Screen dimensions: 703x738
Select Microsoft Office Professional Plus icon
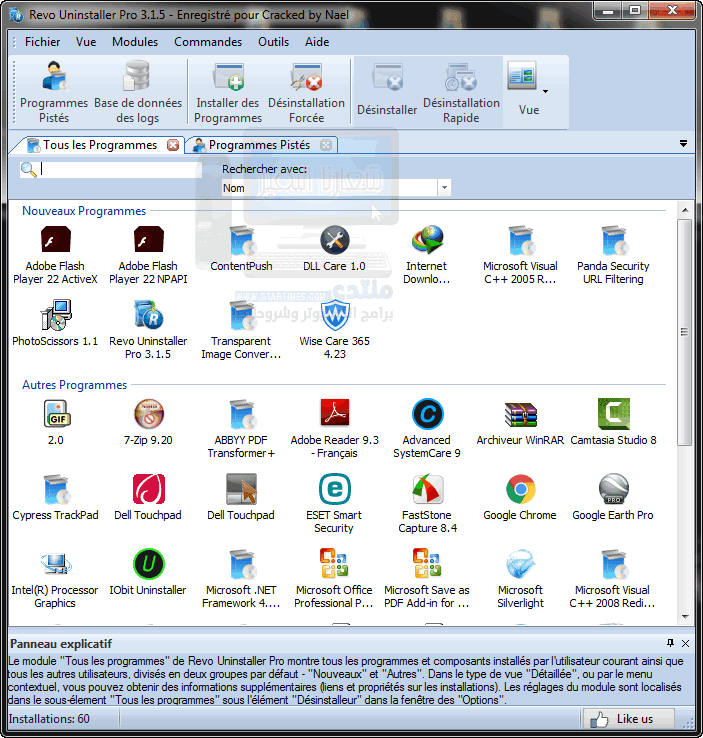click(x=335, y=579)
